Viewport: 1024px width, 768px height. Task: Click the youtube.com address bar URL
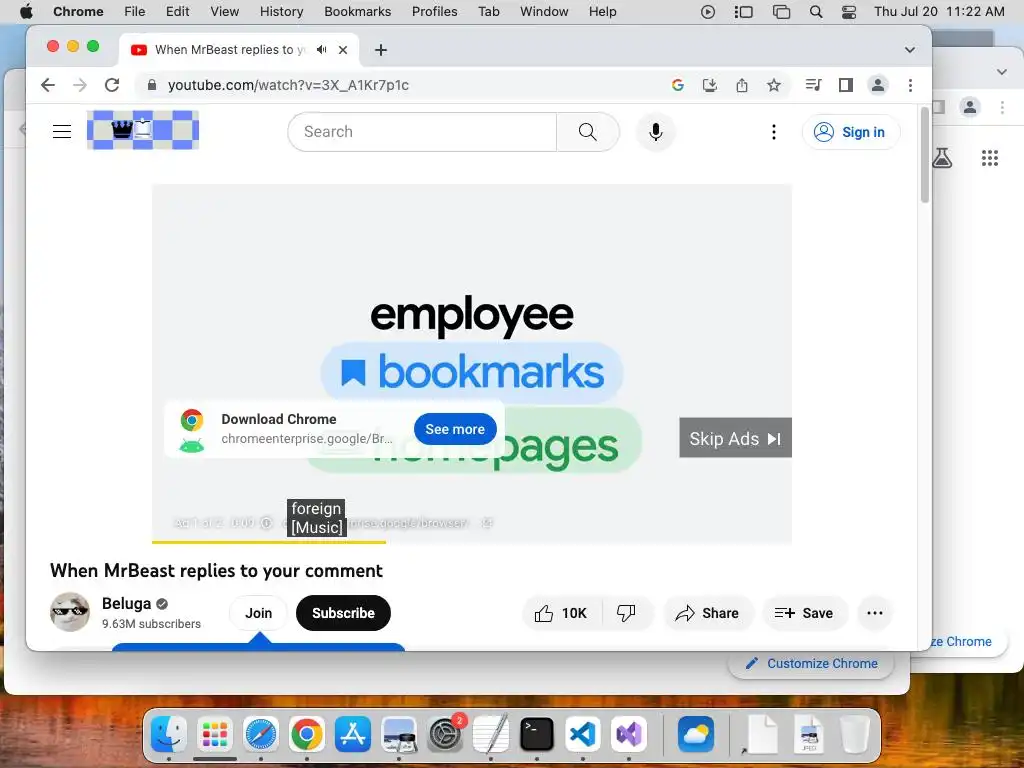click(x=288, y=85)
